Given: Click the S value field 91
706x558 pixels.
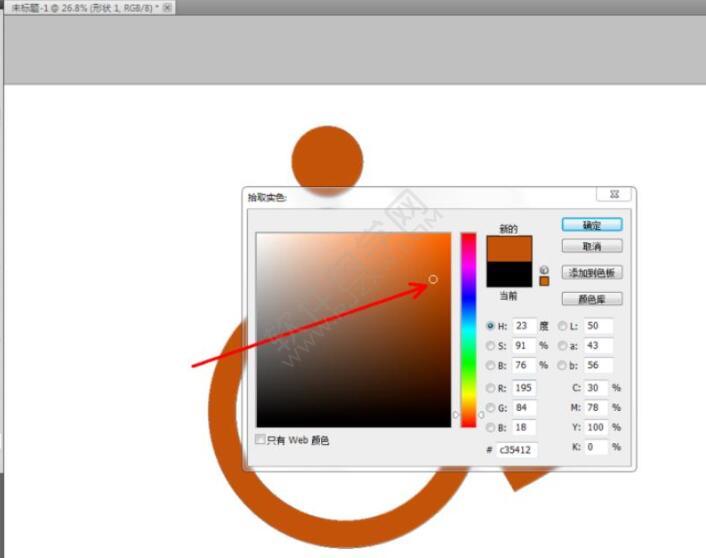Looking at the screenshot, I should coord(524,345).
